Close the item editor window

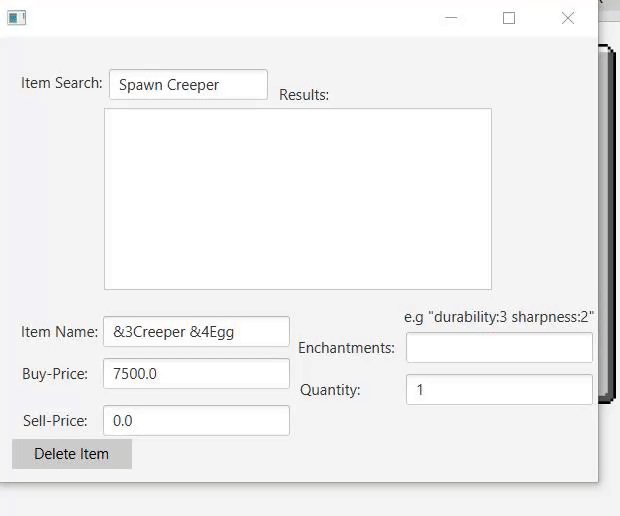[568, 18]
